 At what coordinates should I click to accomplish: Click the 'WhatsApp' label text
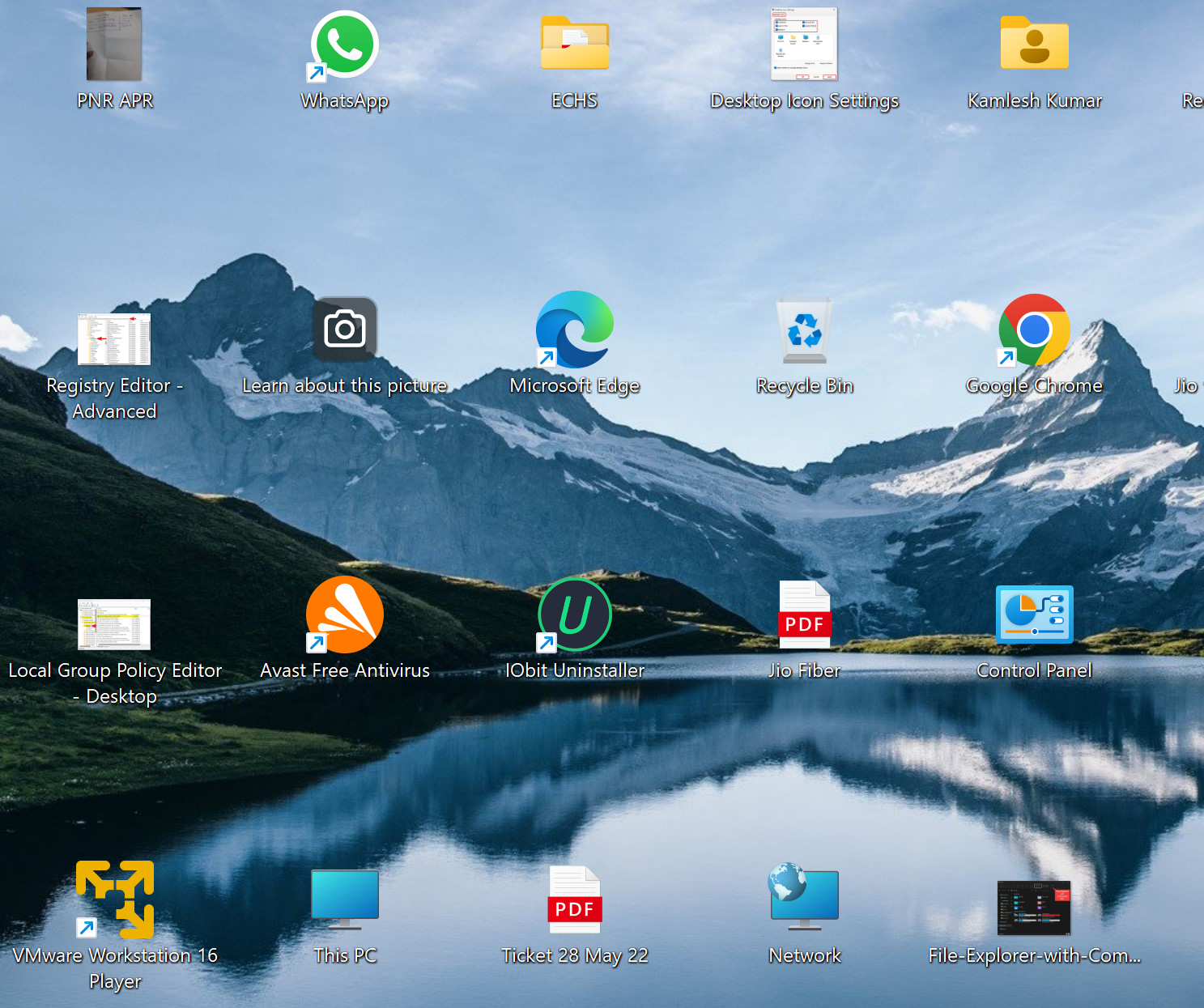[345, 101]
